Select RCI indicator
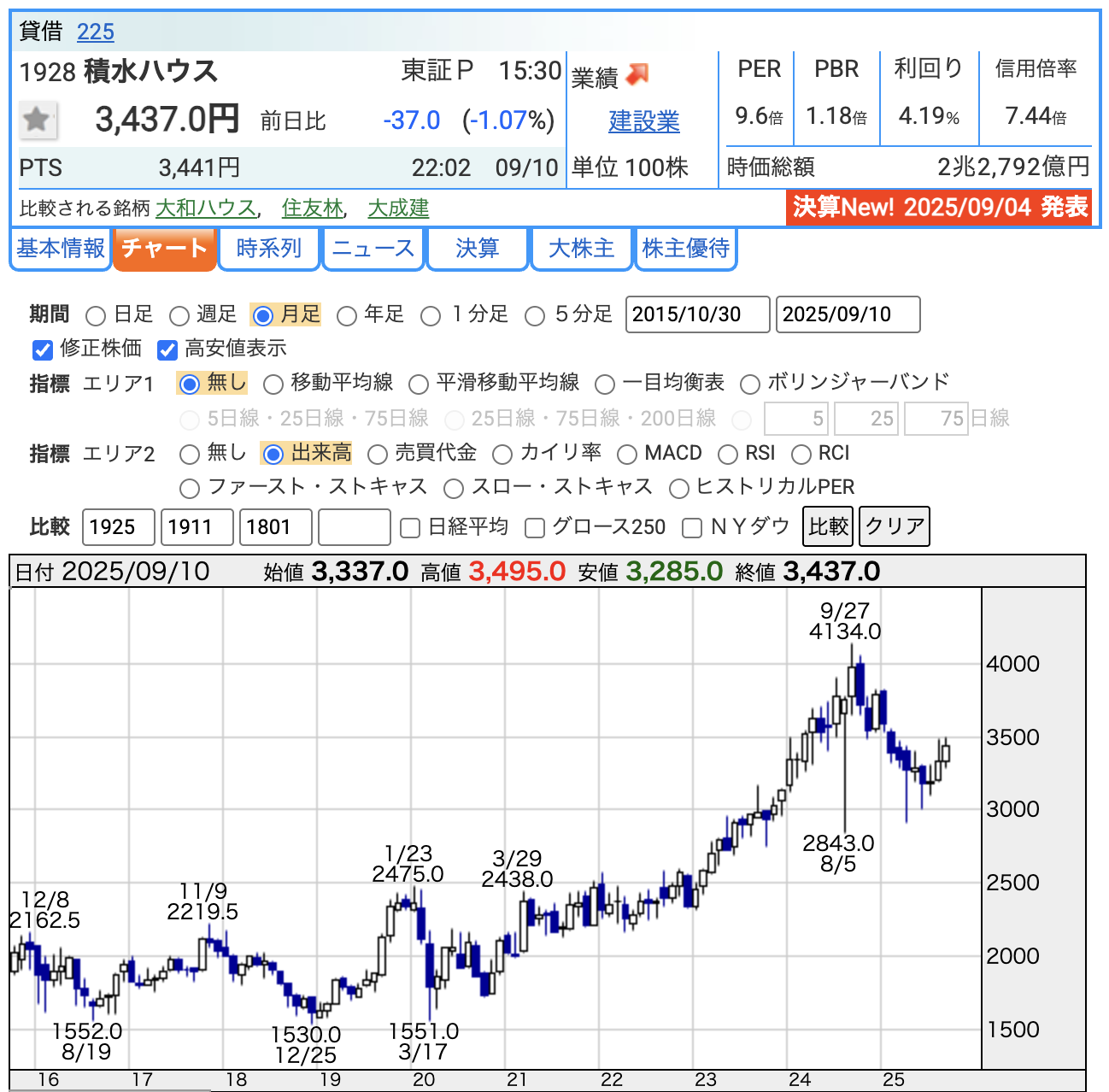The width and height of the screenshot is (1109, 1092). click(x=801, y=455)
